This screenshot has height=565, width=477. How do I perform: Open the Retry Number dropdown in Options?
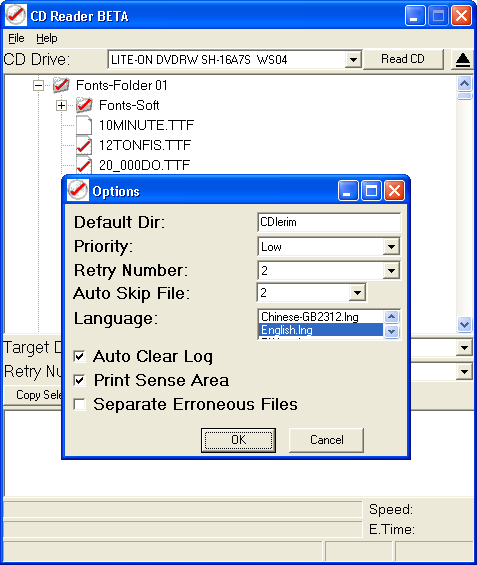tap(391, 271)
